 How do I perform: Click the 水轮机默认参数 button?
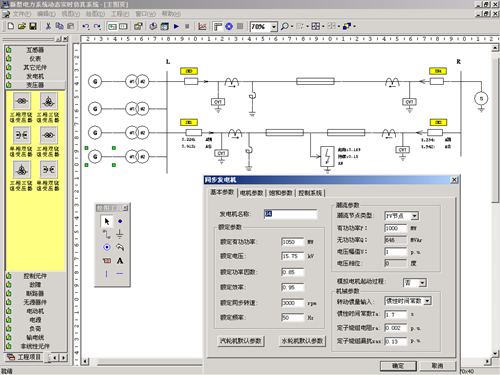[x=302, y=341]
